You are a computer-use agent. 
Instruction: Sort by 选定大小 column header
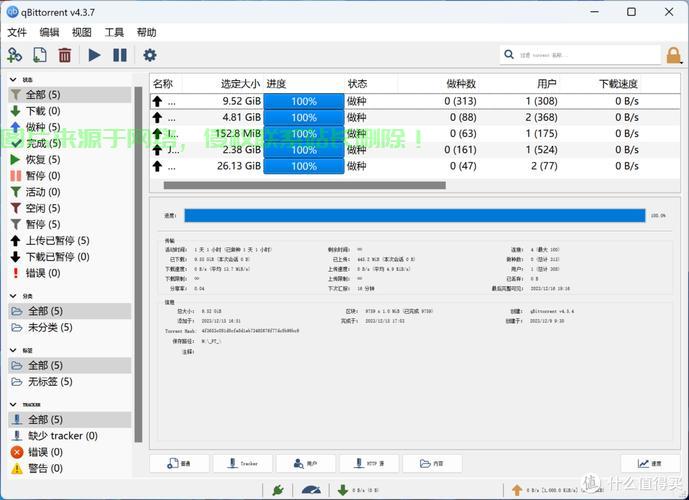[222, 83]
